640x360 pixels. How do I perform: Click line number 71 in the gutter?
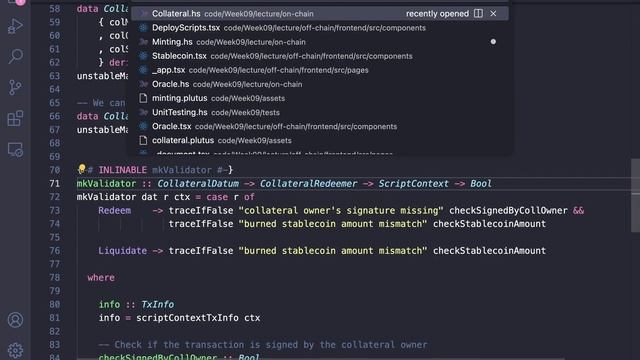pos(54,184)
